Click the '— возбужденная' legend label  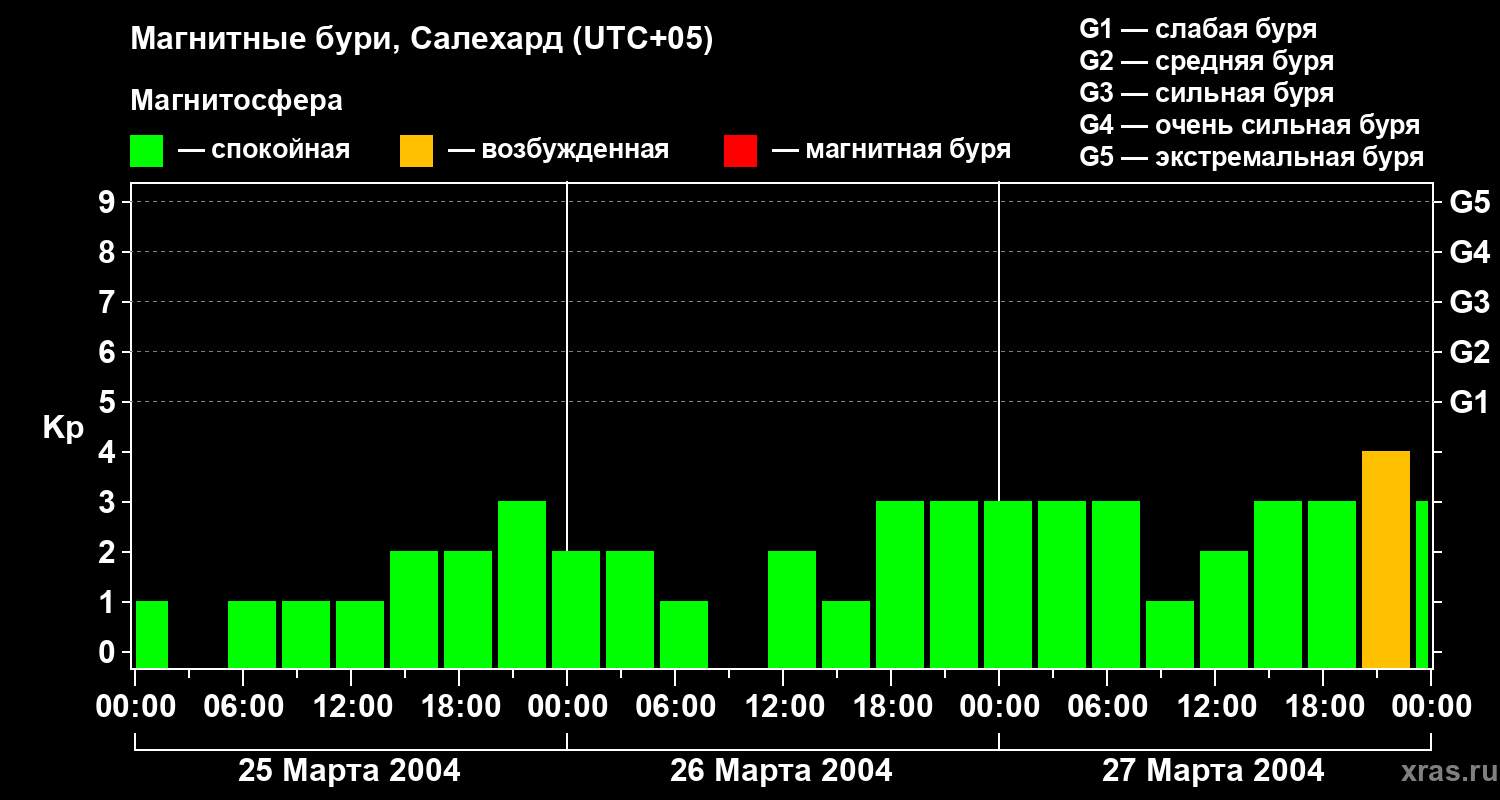tap(558, 150)
